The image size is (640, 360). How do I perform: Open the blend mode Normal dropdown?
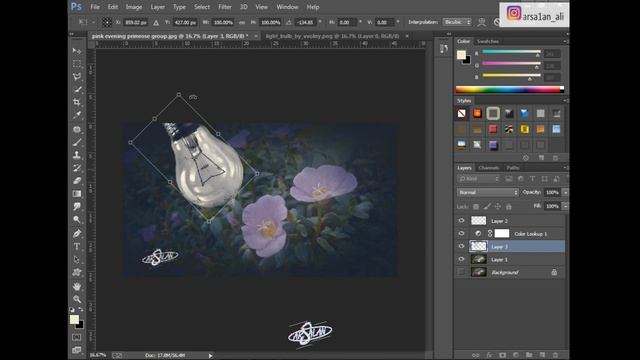pyautogui.click(x=487, y=192)
